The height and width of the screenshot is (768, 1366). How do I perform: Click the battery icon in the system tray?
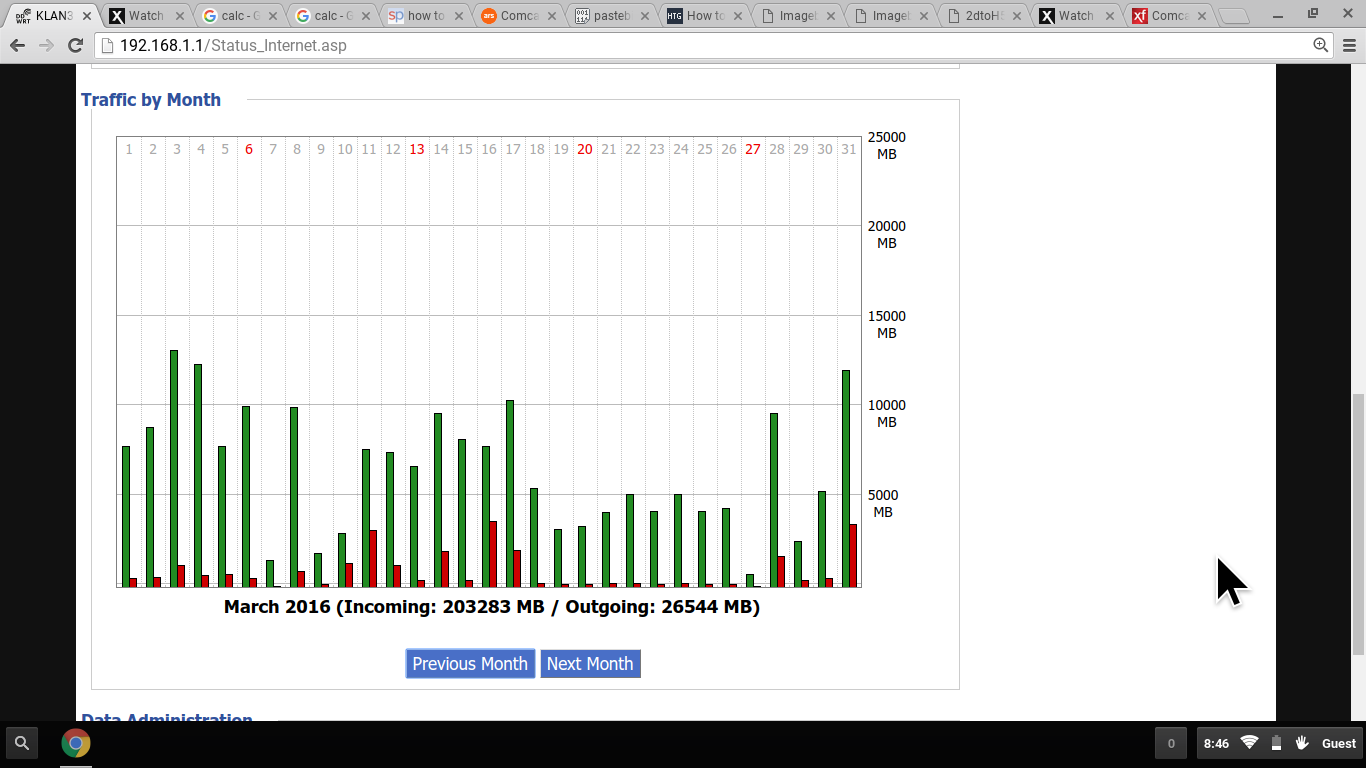pos(1276,742)
